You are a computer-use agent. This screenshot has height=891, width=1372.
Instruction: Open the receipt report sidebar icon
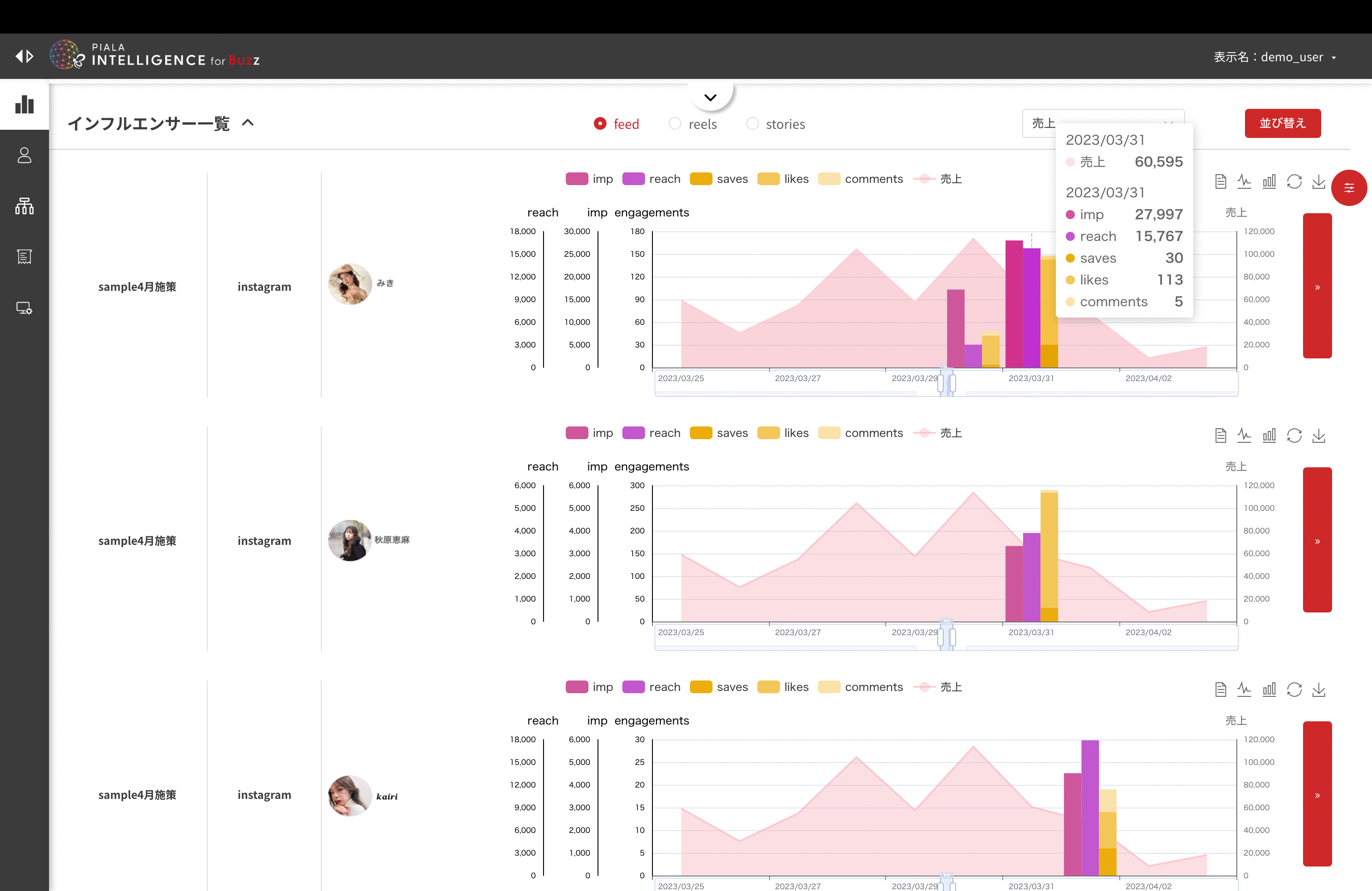pos(24,256)
